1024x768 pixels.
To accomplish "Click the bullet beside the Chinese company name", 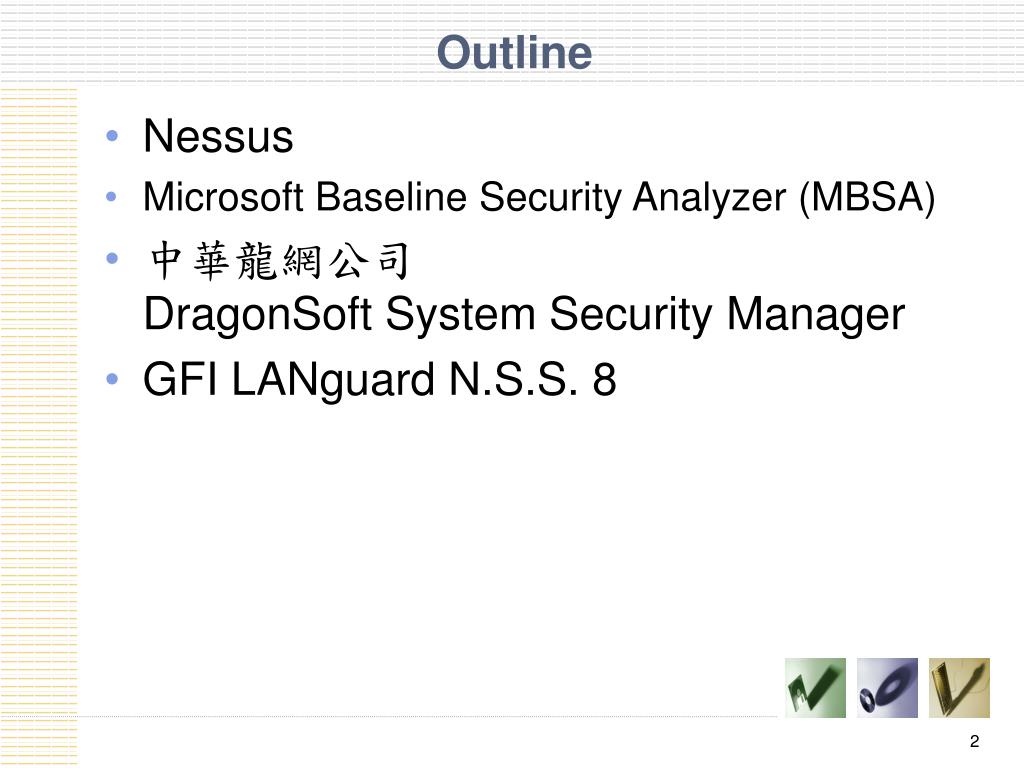I will click(x=112, y=259).
